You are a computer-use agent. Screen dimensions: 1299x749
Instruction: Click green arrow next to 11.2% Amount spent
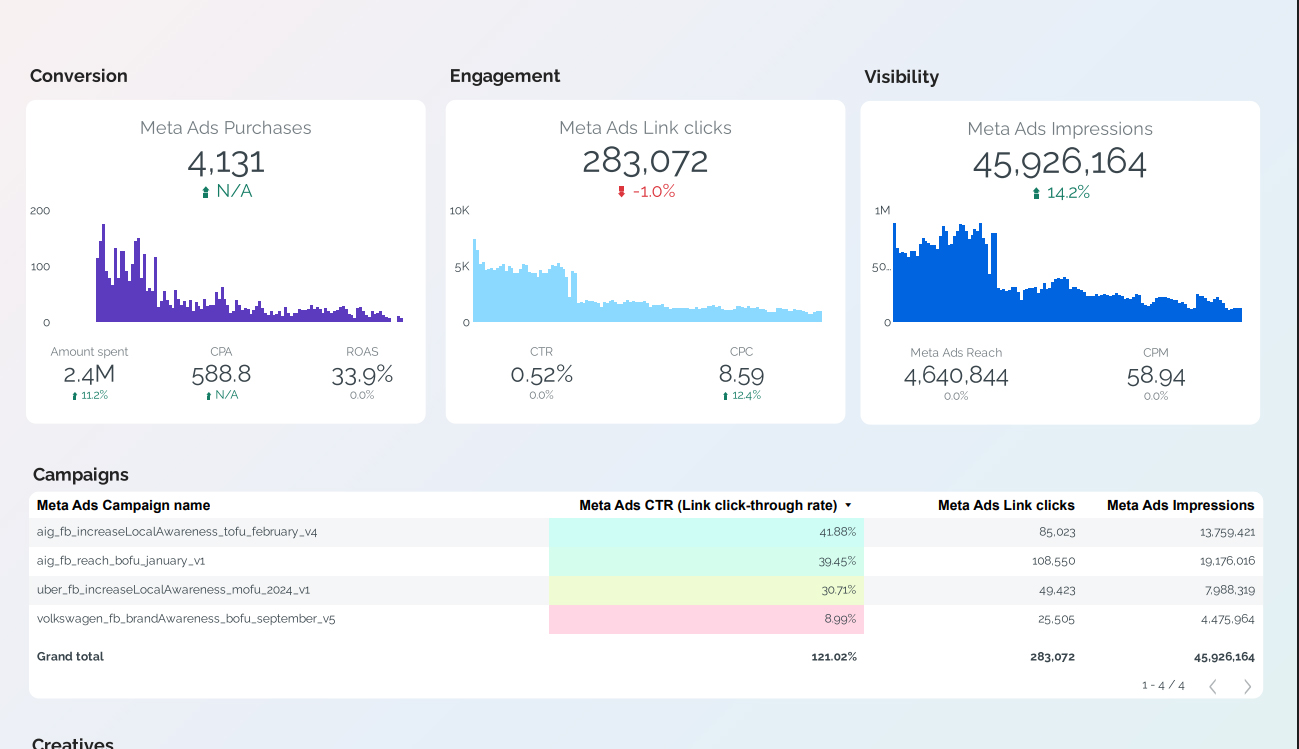[74, 396]
